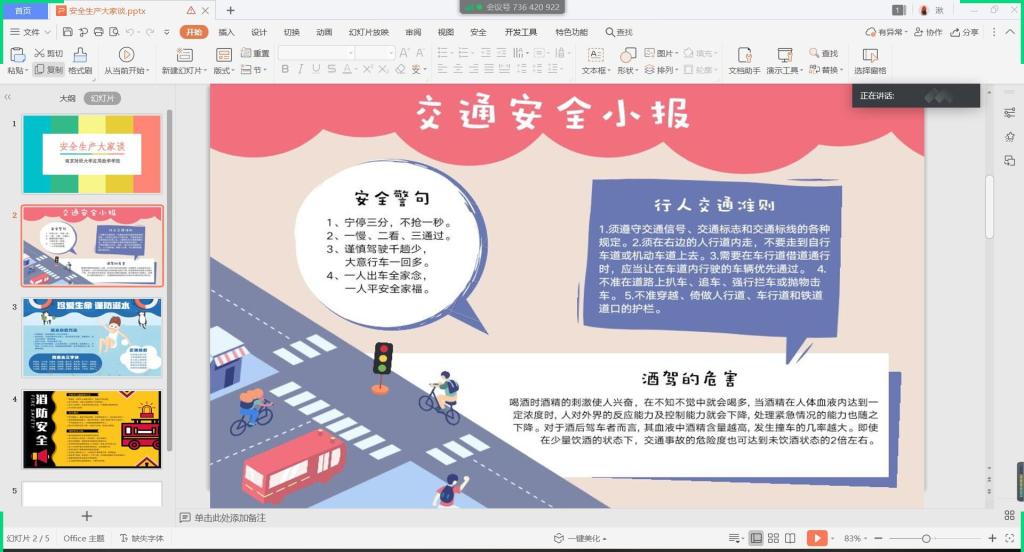
Task: Switch to slide sorter grid view
Action: [x=773, y=539]
